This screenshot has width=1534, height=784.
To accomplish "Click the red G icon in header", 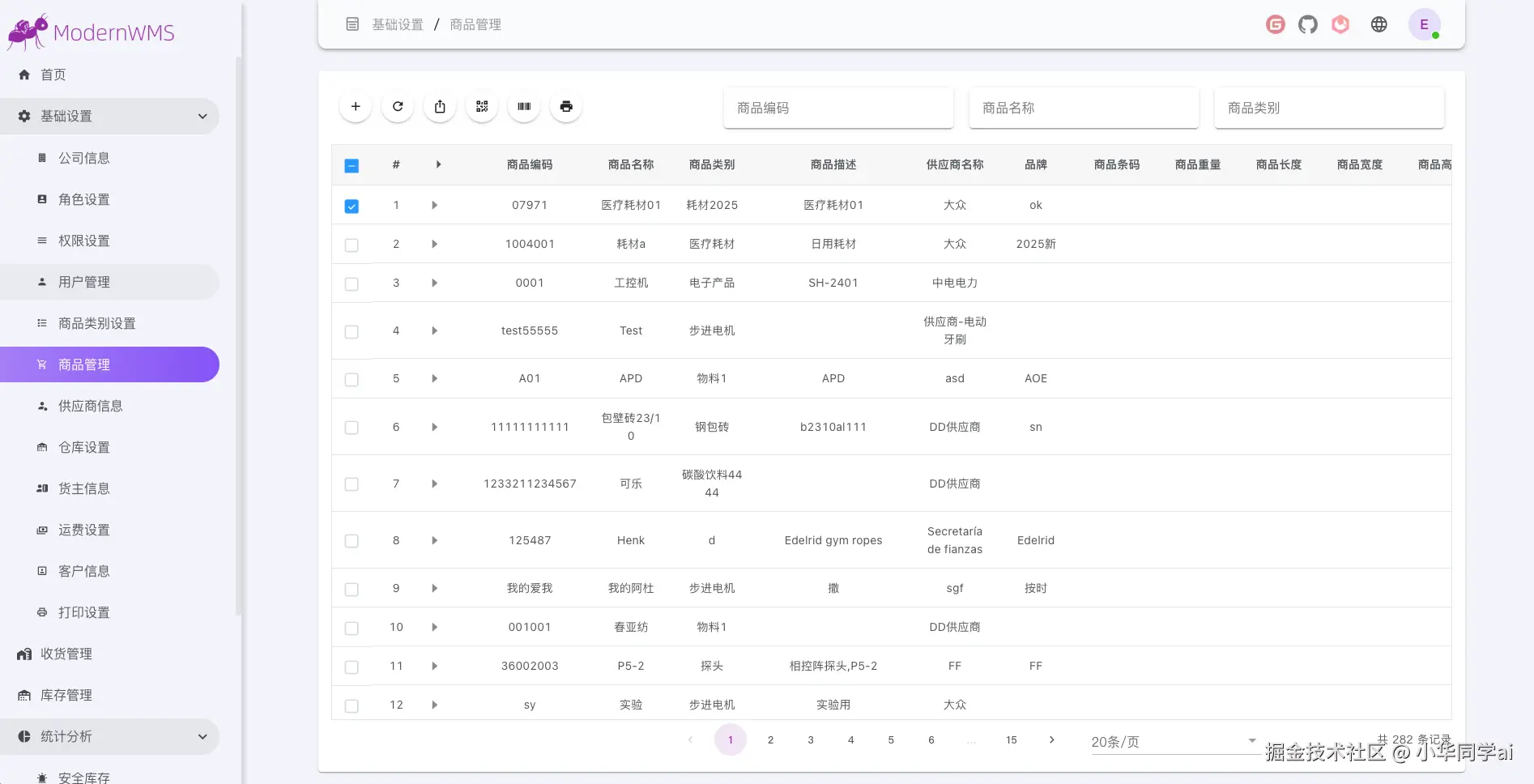I will 1276,24.
